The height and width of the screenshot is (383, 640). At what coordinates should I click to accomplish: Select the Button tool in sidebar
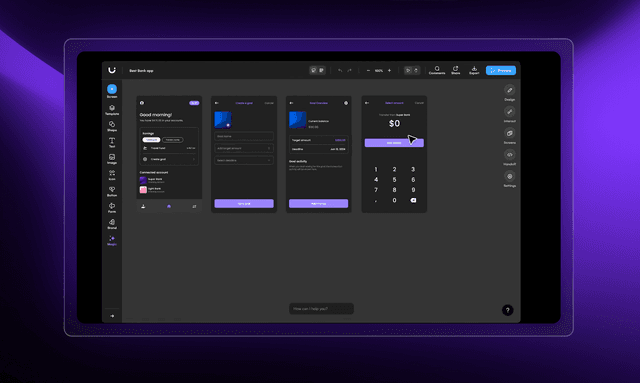click(x=112, y=192)
